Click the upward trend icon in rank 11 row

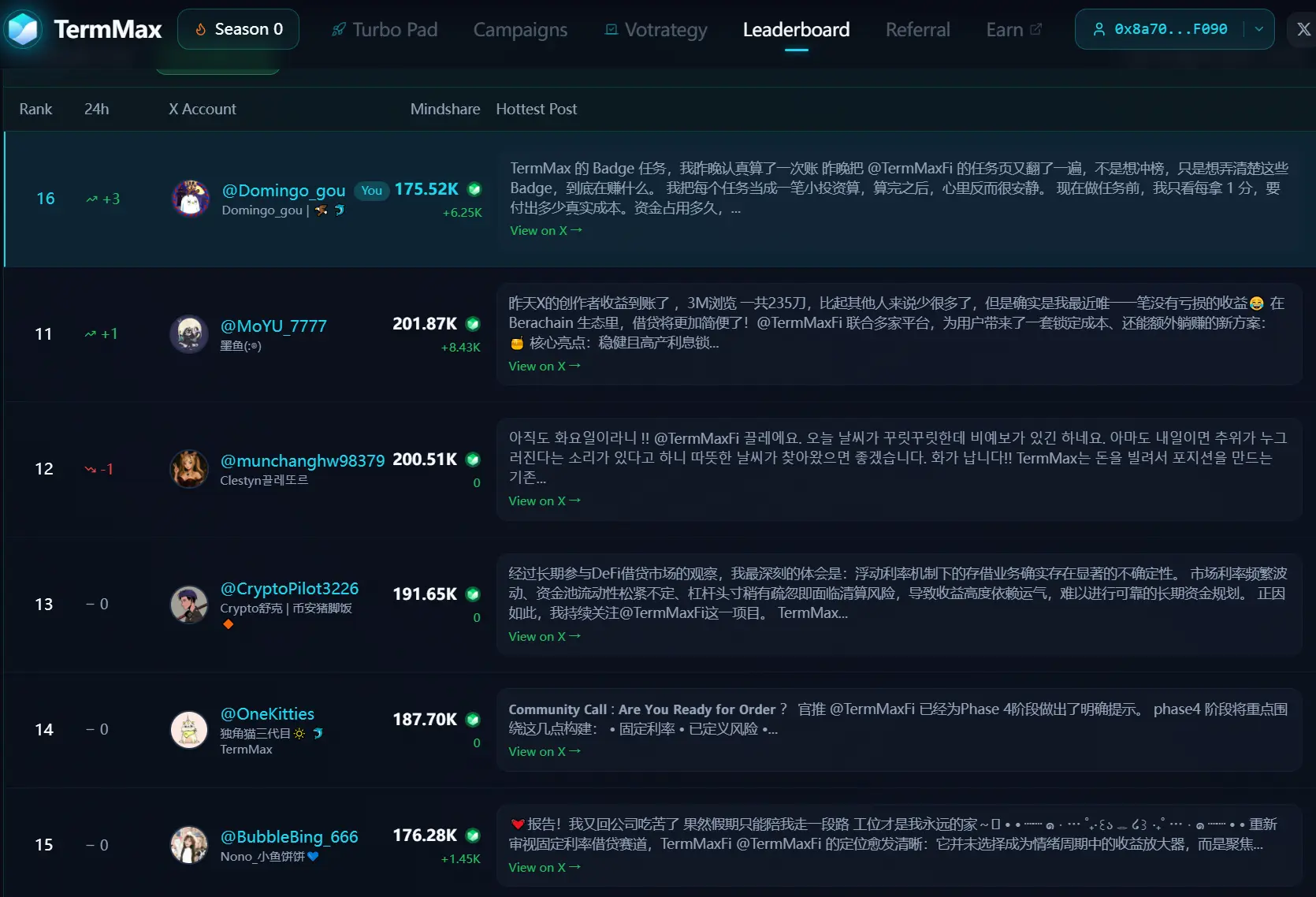click(90, 334)
